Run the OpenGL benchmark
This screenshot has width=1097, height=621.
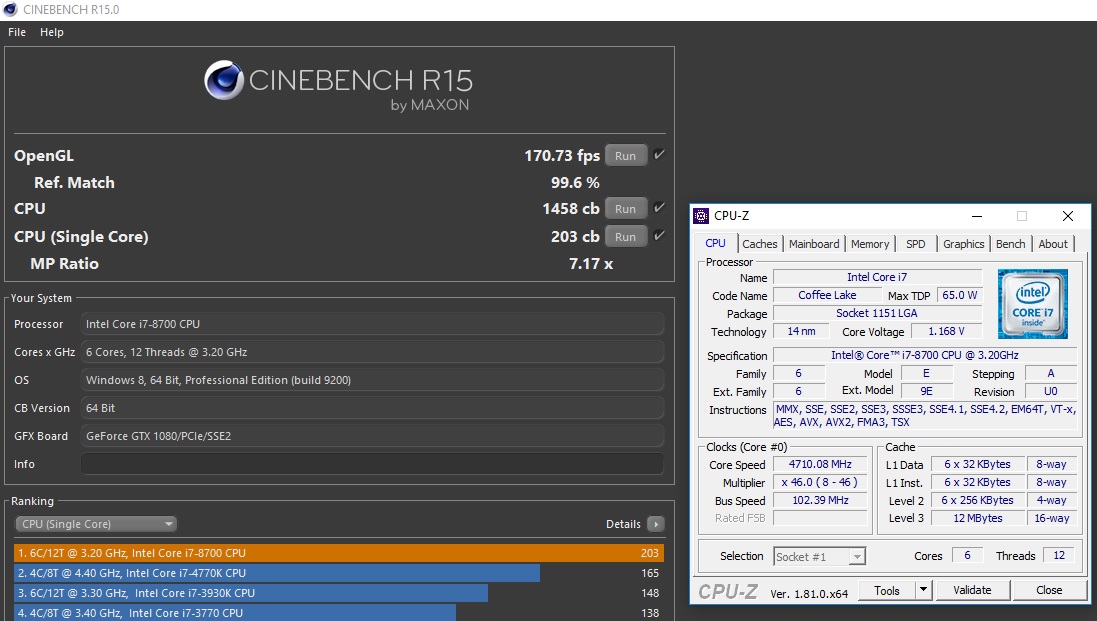[x=625, y=156]
